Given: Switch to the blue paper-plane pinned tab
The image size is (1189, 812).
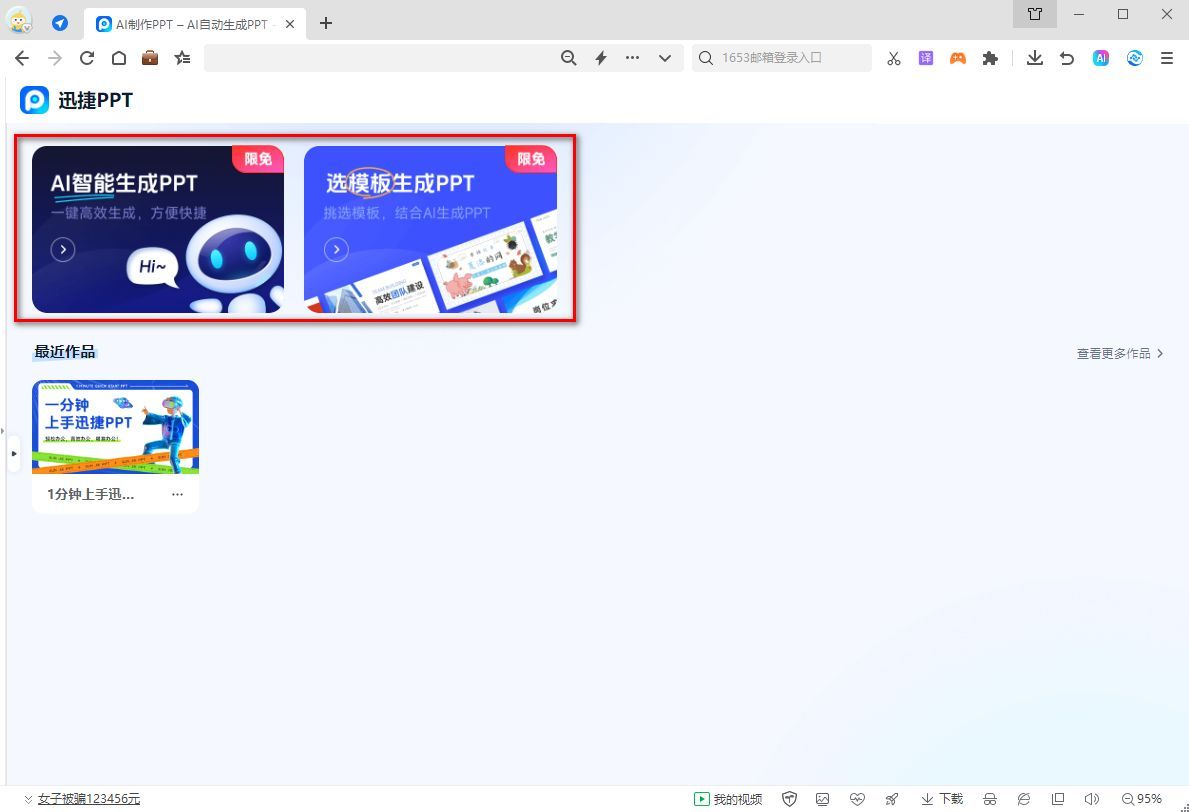Looking at the screenshot, I should pyautogui.click(x=60, y=23).
